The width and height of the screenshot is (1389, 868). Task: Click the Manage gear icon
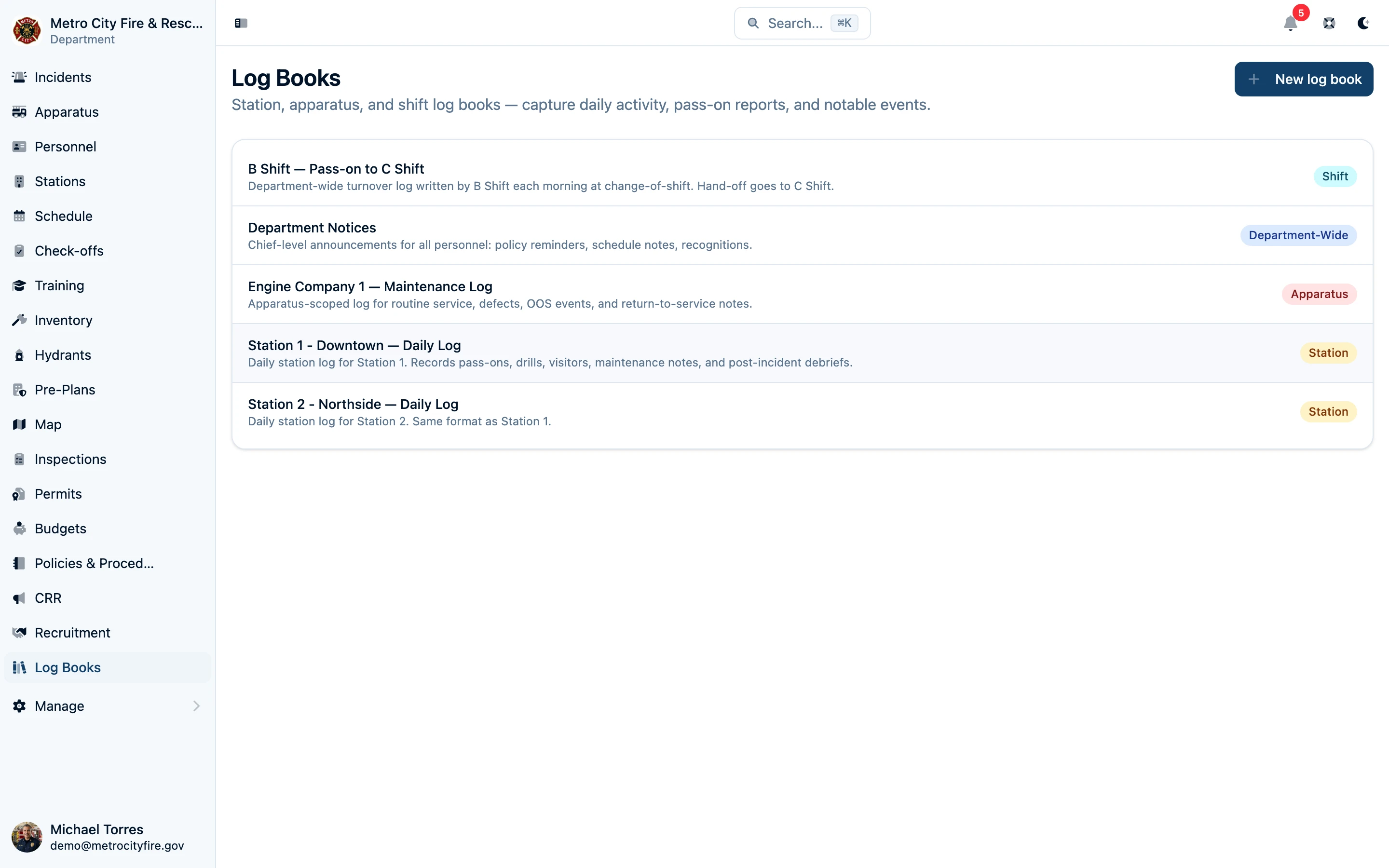(19, 706)
